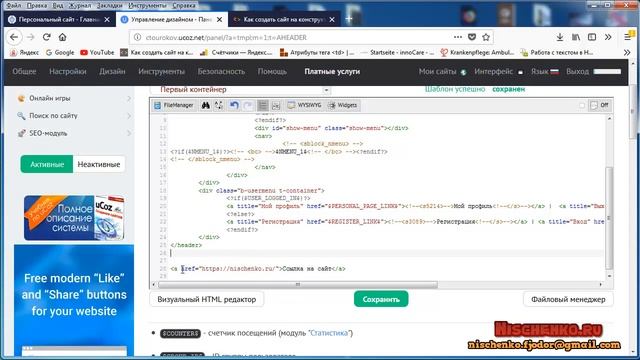640x360 pixels.
Task: Go forward in browser history
Action: [x=31, y=37]
